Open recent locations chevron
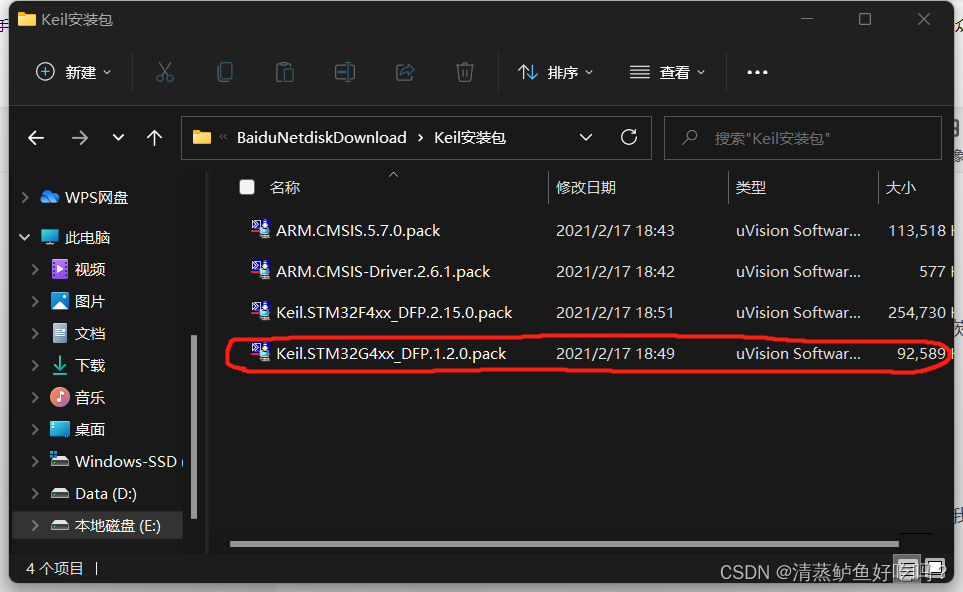The image size is (963, 592). 118,138
